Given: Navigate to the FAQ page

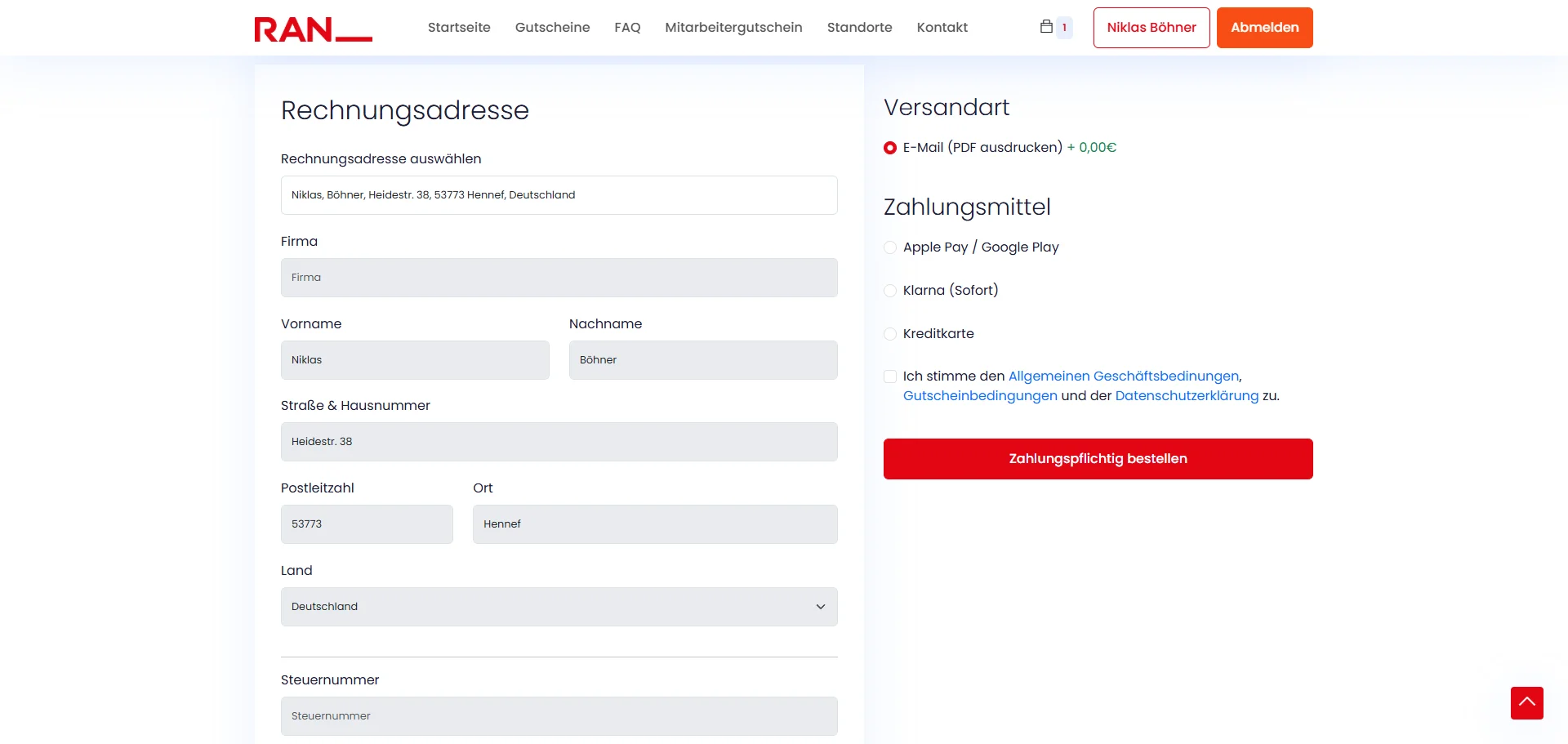Looking at the screenshot, I should coord(627,28).
